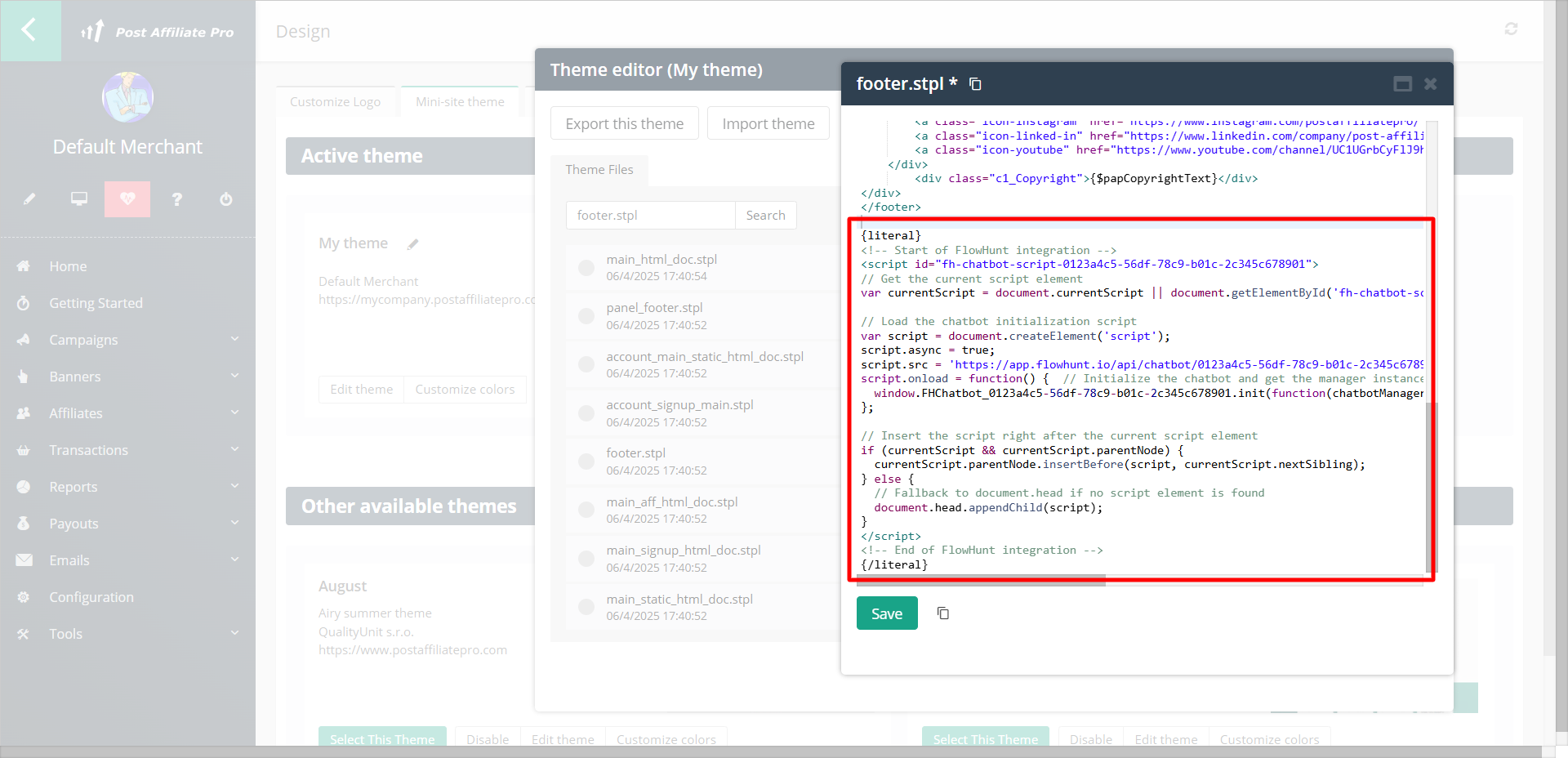Click the pencil icon next to My theme
Screen dimensions: 1568x758
coord(413,244)
